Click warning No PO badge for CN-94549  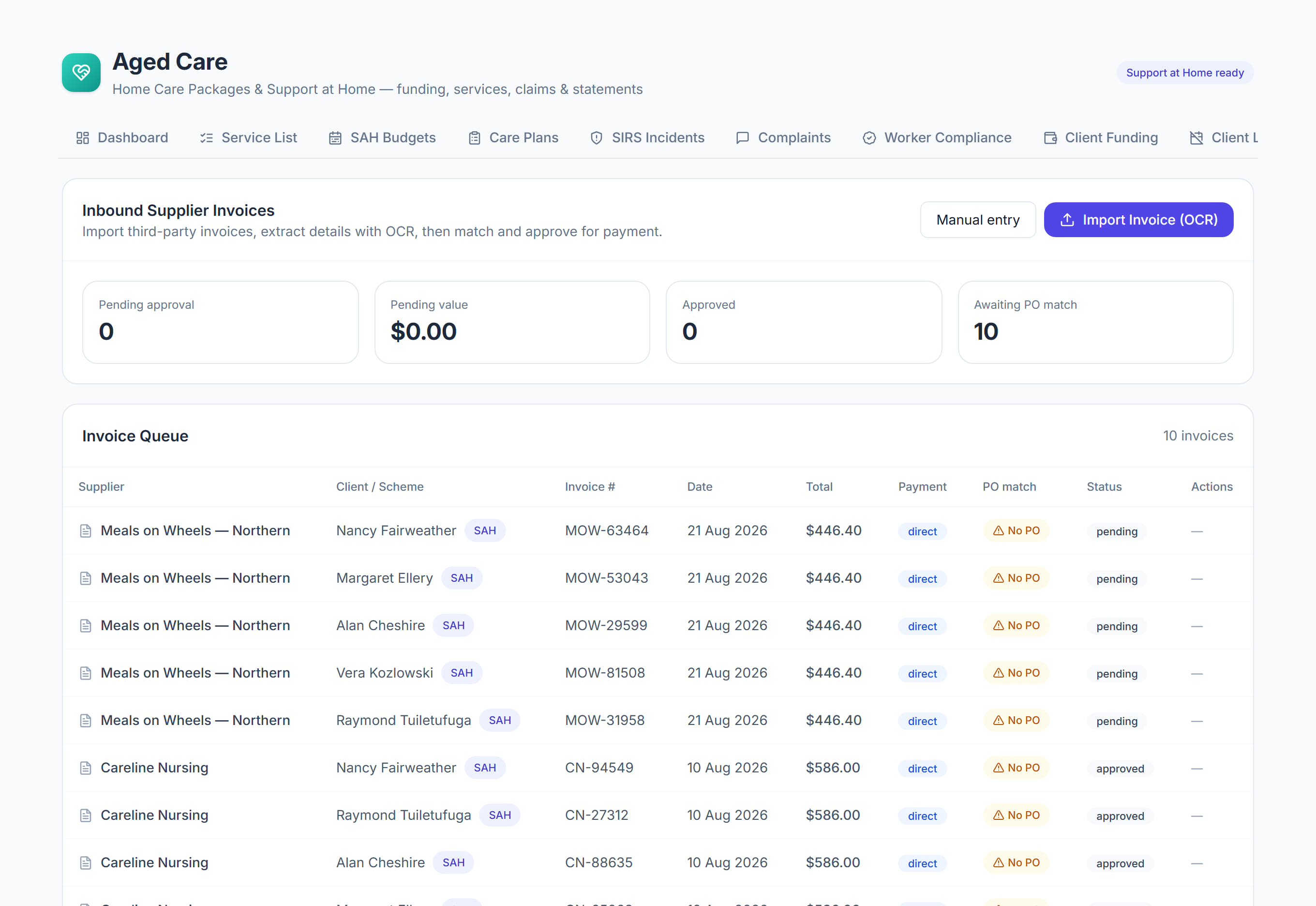(x=1016, y=768)
